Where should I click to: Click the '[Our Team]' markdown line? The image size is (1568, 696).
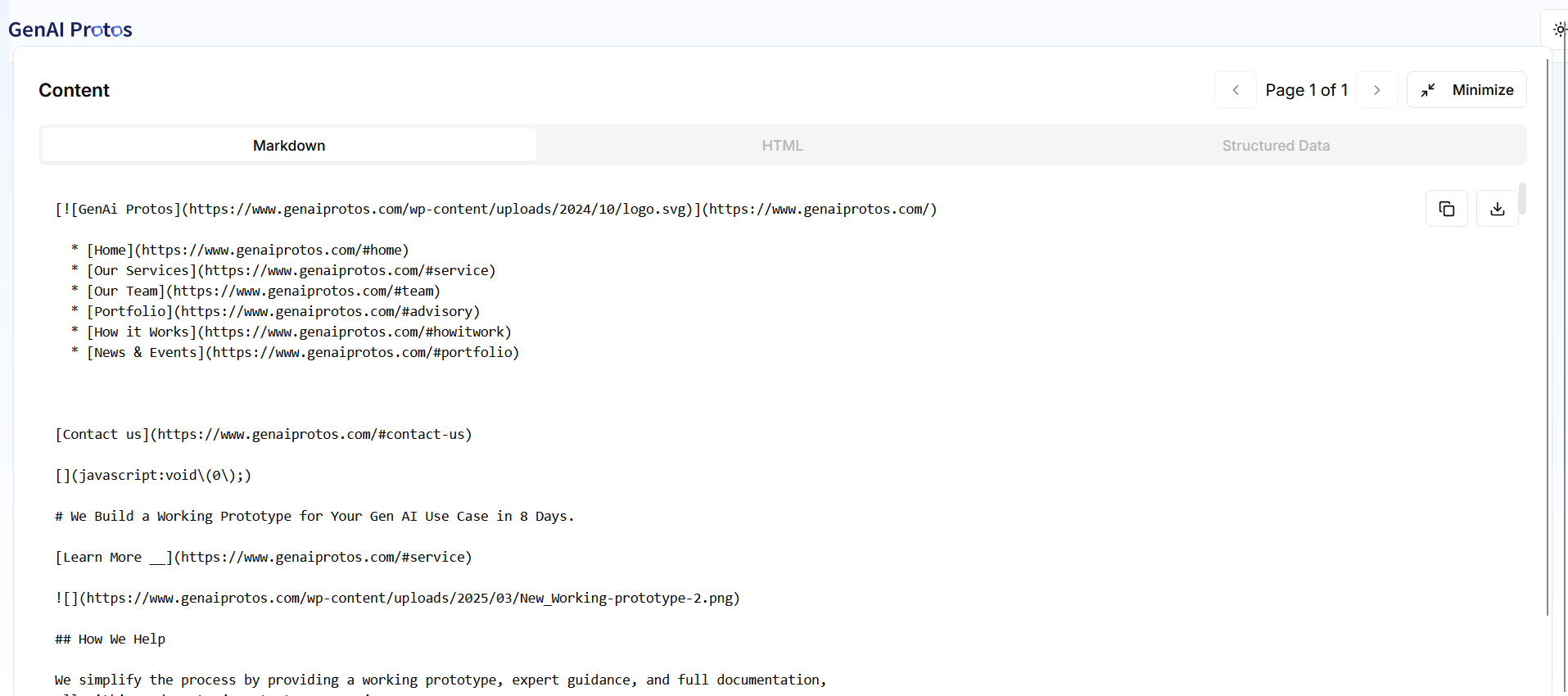point(264,291)
